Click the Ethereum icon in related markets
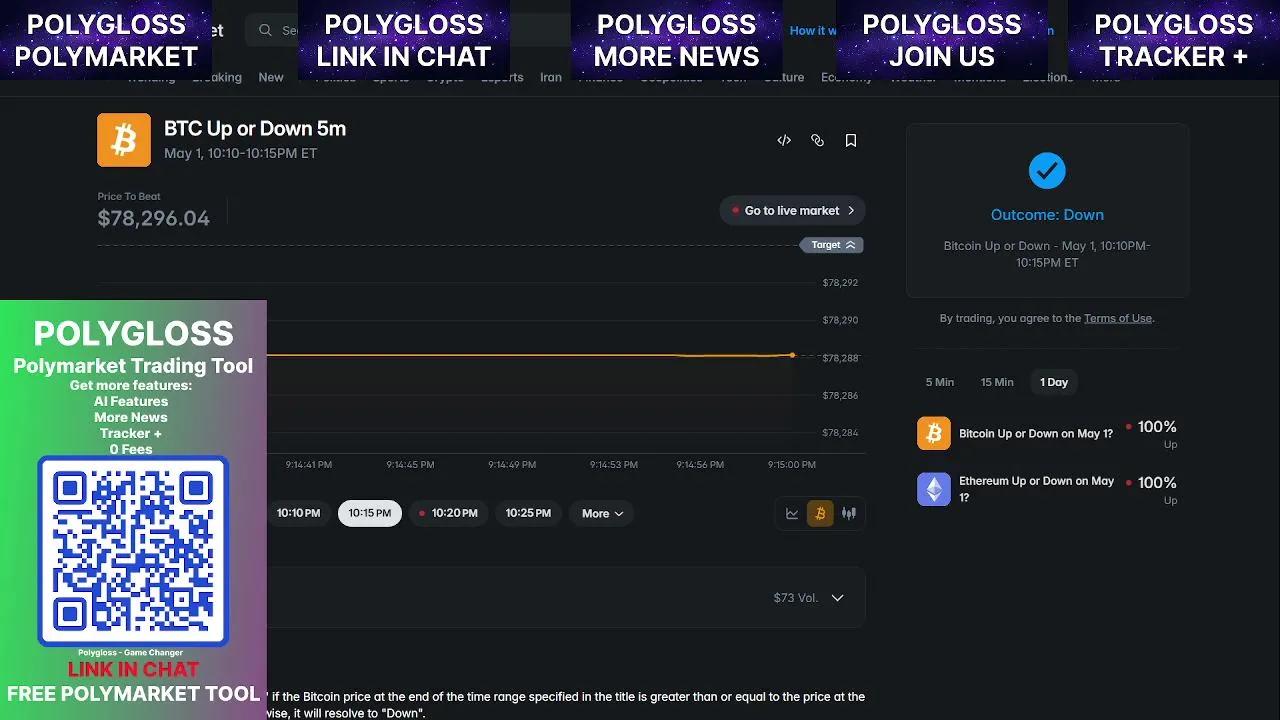Viewport: 1280px width, 720px height. 934,489
